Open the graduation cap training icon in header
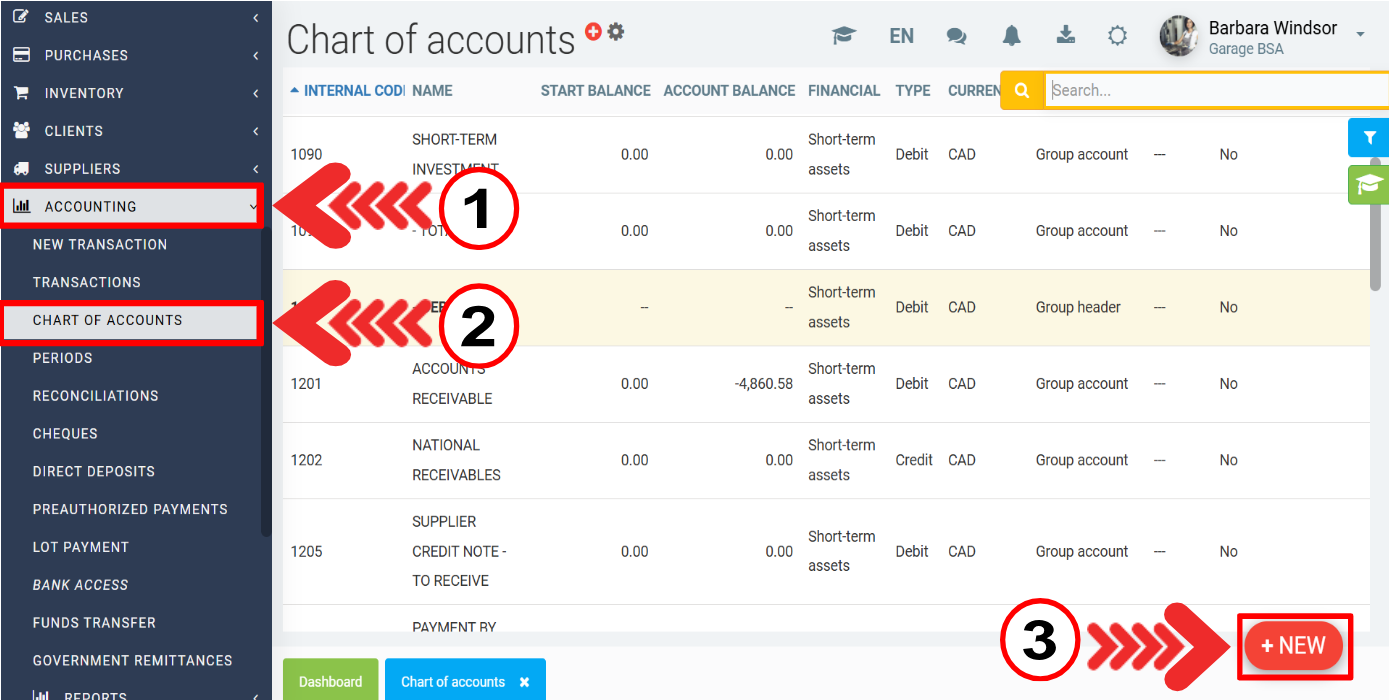This screenshot has width=1389, height=700. (x=844, y=36)
